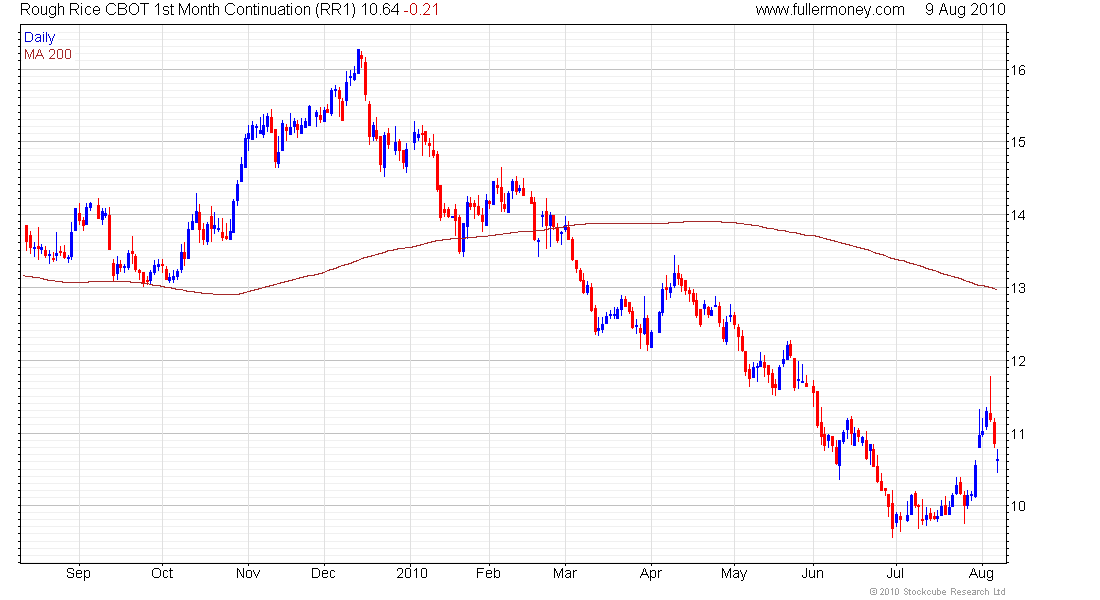
Task: Select the Feb month axis label
Action: [x=488, y=573]
